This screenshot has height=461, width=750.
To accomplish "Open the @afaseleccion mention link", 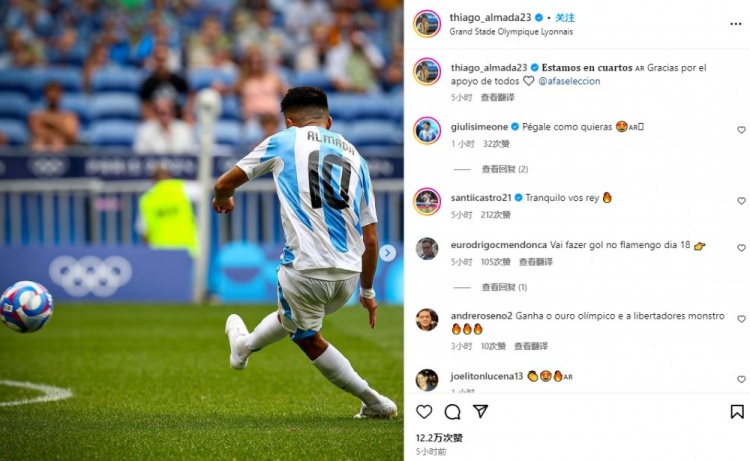I will click(569, 81).
